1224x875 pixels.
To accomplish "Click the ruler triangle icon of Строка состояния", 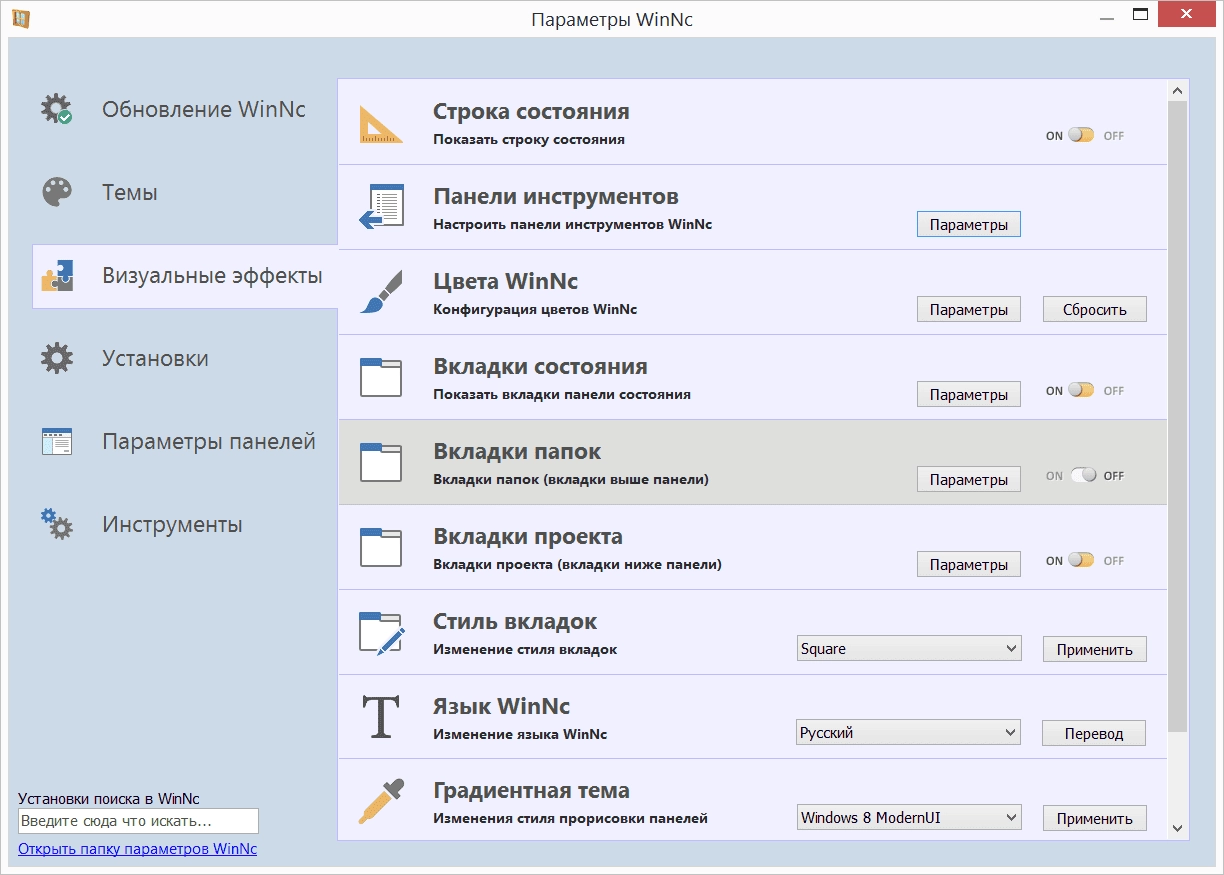I will tap(381, 123).
